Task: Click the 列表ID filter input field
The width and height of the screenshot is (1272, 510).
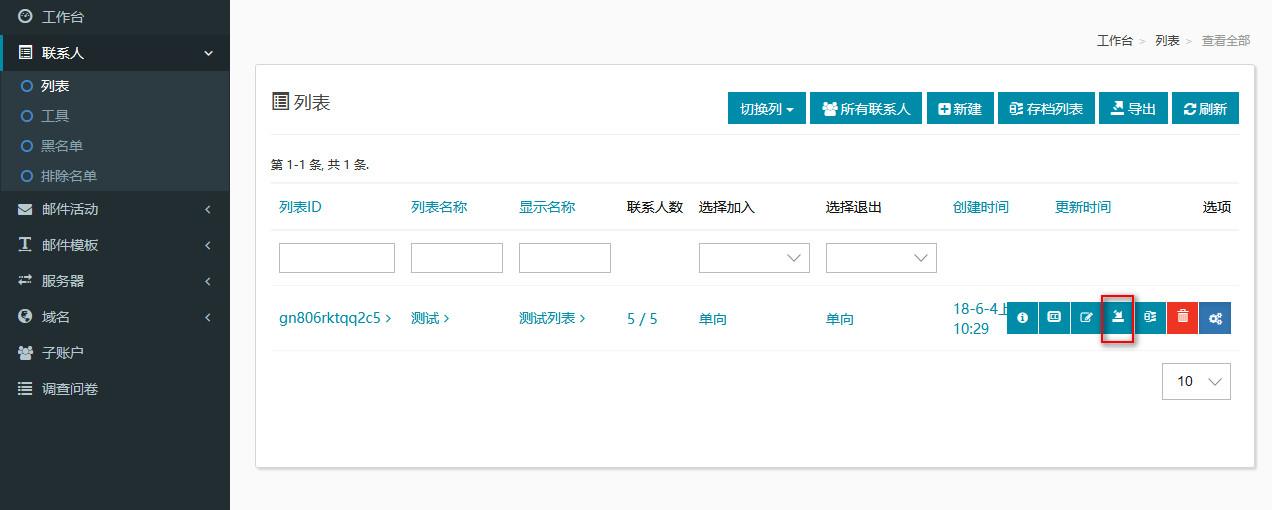Action: coord(336,258)
